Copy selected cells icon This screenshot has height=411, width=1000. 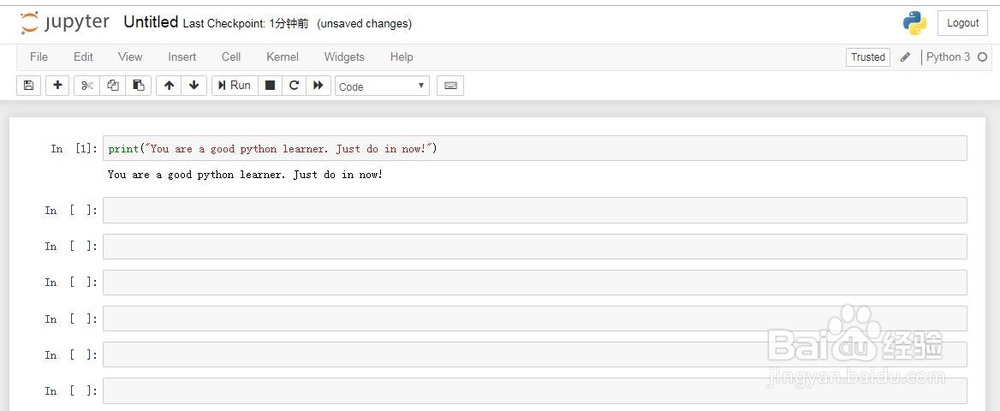click(x=113, y=86)
